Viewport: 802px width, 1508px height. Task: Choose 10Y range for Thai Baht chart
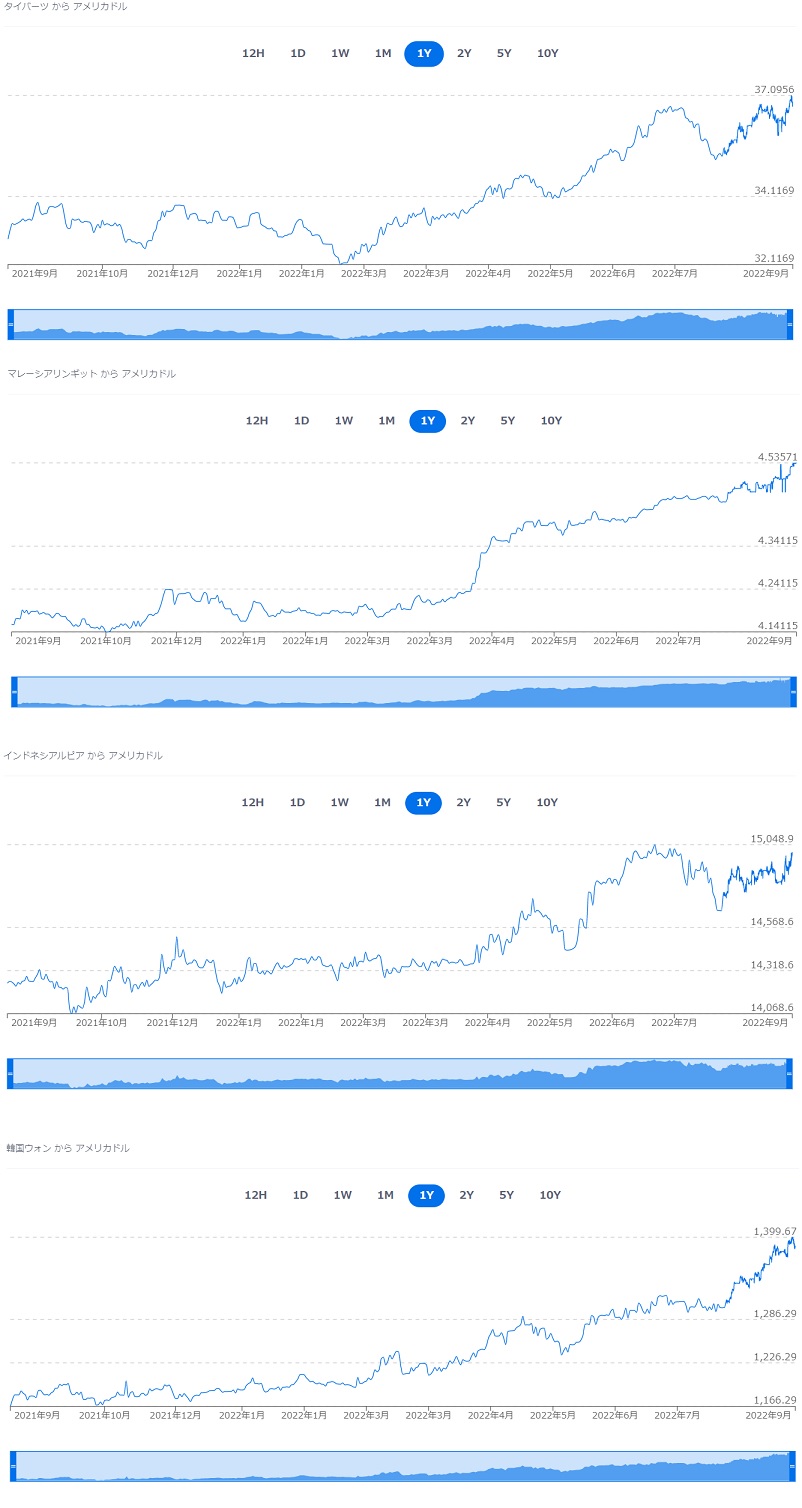tap(548, 54)
